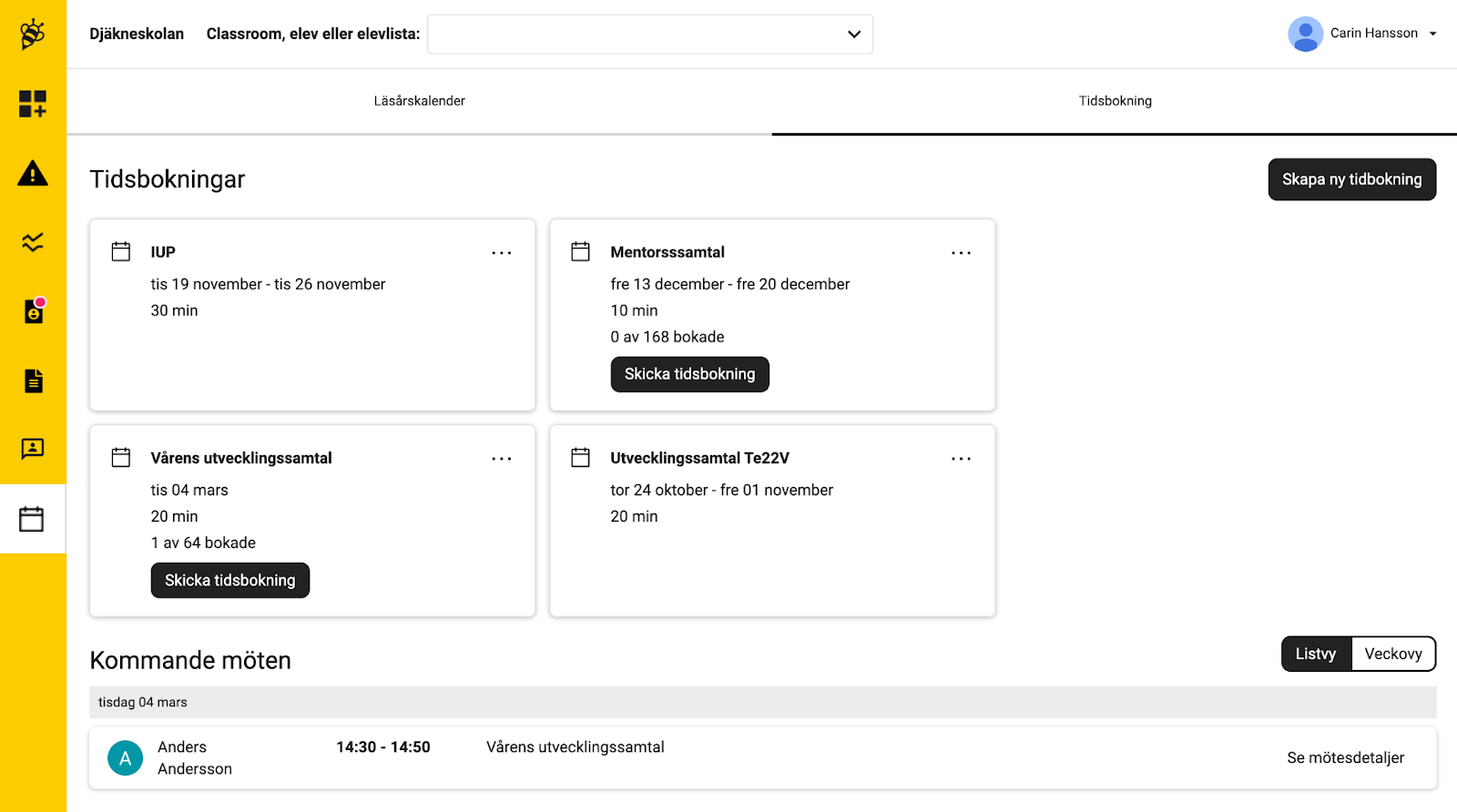This screenshot has width=1457, height=812.
Task: Open the dashboard add-widget sidebar icon
Action: [33, 104]
